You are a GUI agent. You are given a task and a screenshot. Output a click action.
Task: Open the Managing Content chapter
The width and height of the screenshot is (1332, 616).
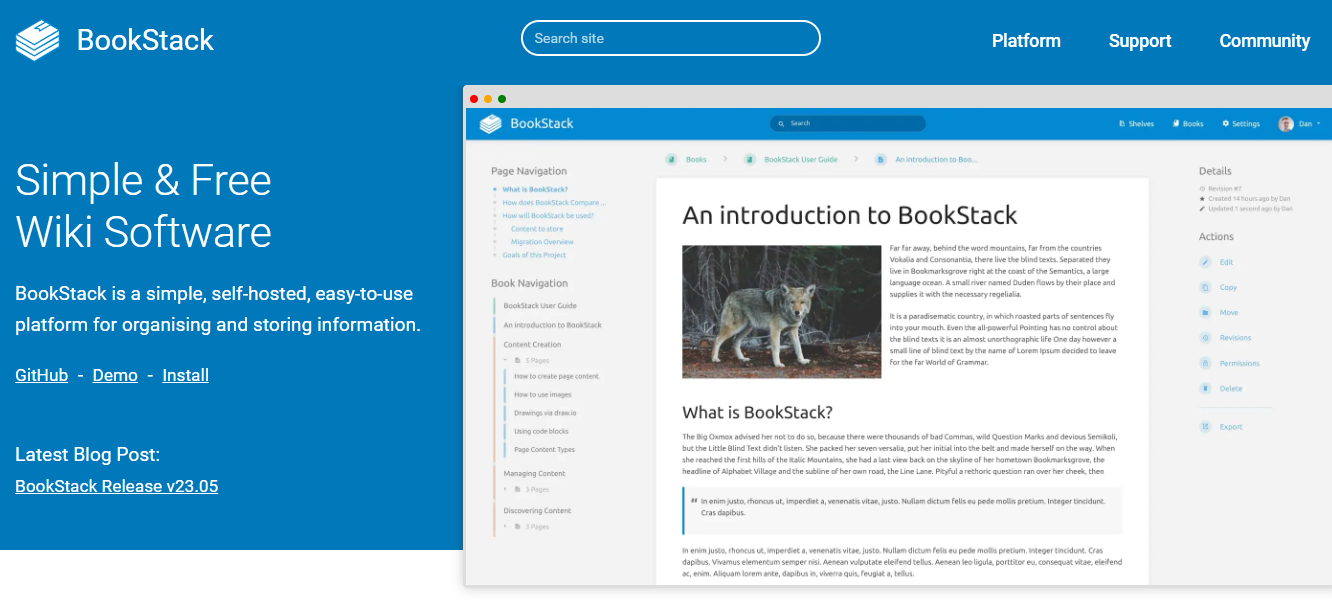pyautogui.click(x=534, y=473)
